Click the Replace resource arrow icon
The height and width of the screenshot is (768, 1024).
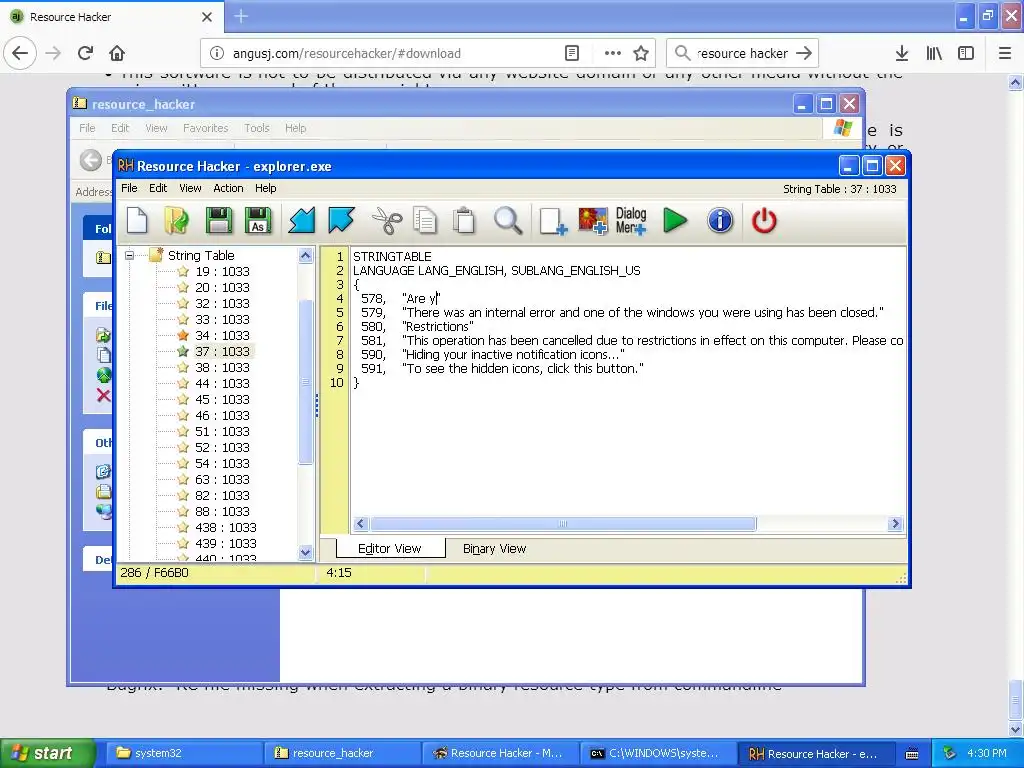[302, 221]
